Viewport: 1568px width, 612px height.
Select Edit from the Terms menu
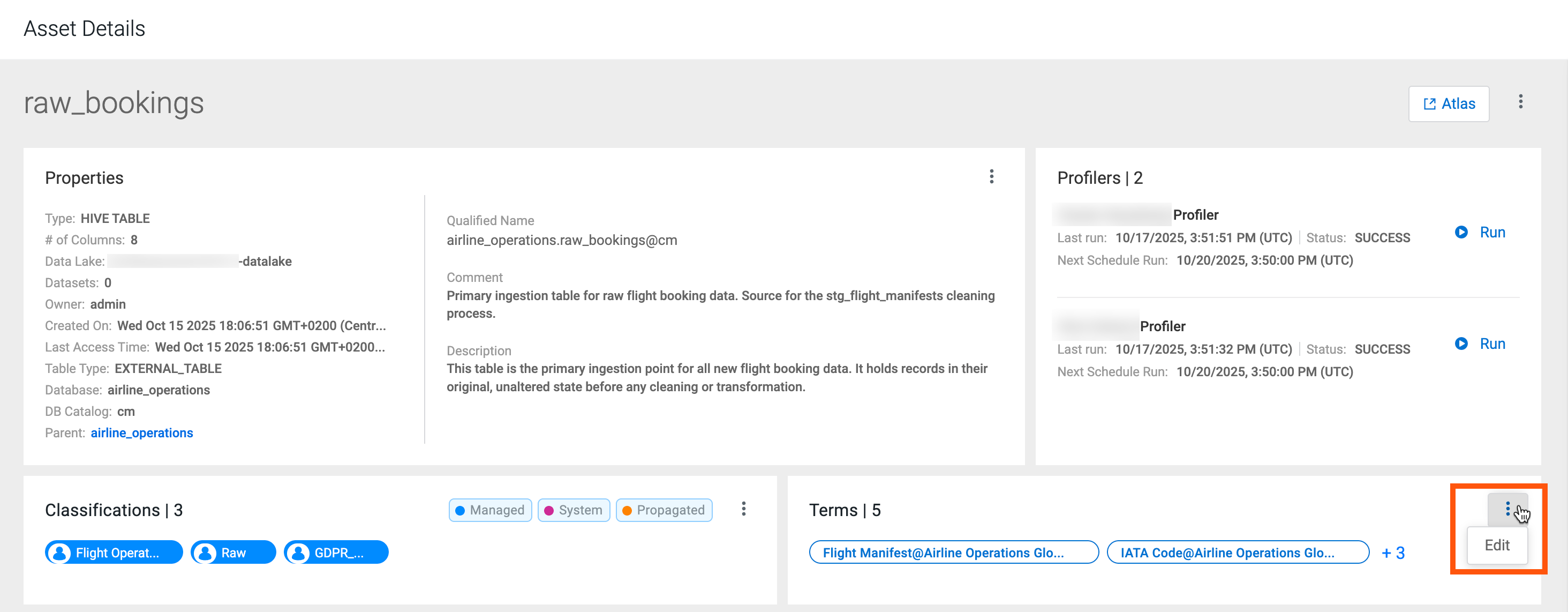coord(1496,545)
